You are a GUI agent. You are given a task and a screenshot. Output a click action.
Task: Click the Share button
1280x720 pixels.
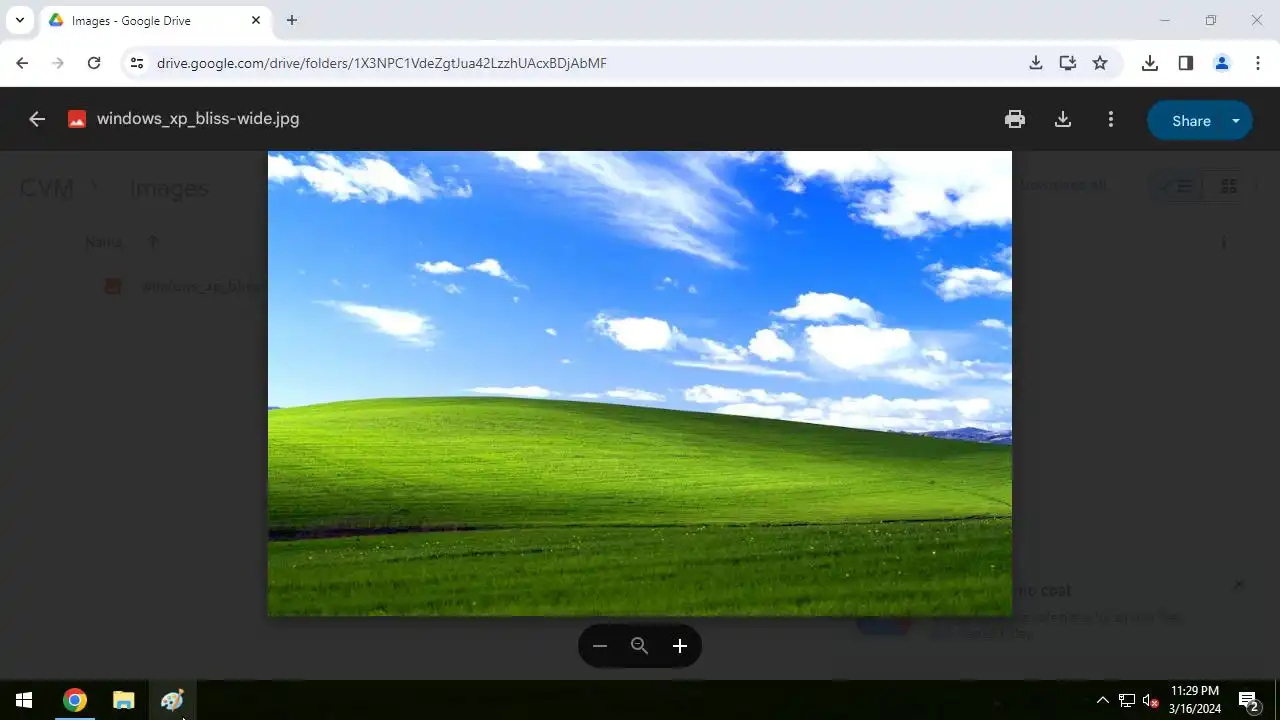coord(1191,120)
